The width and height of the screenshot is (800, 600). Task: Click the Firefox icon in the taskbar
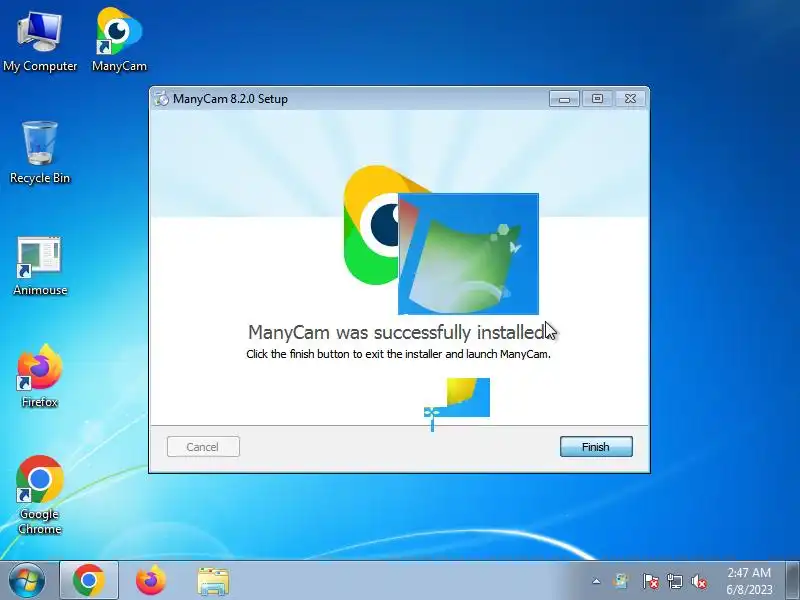pyautogui.click(x=151, y=581)
